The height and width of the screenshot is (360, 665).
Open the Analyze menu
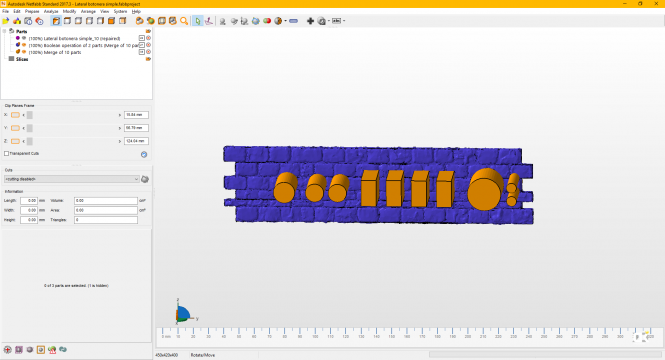point(51,11)
